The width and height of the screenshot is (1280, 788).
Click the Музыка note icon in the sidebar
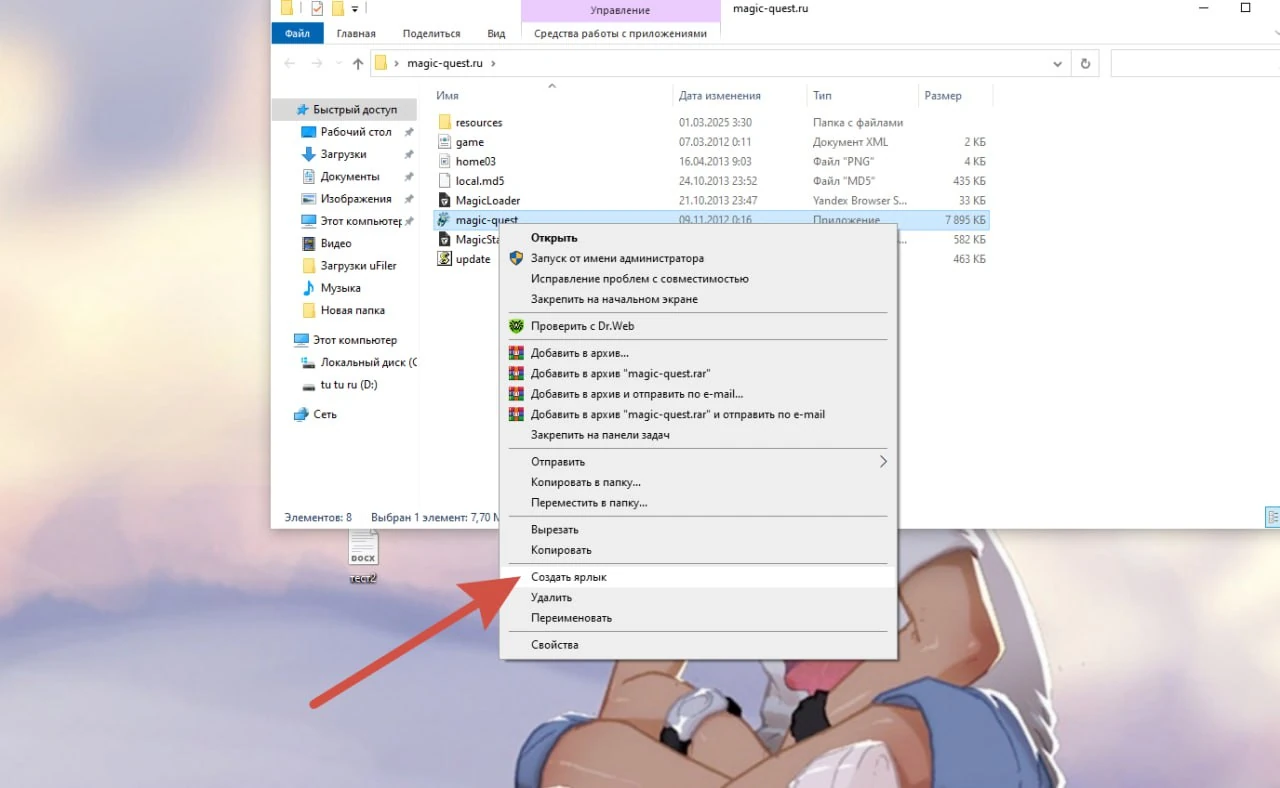tap(309, 288)
